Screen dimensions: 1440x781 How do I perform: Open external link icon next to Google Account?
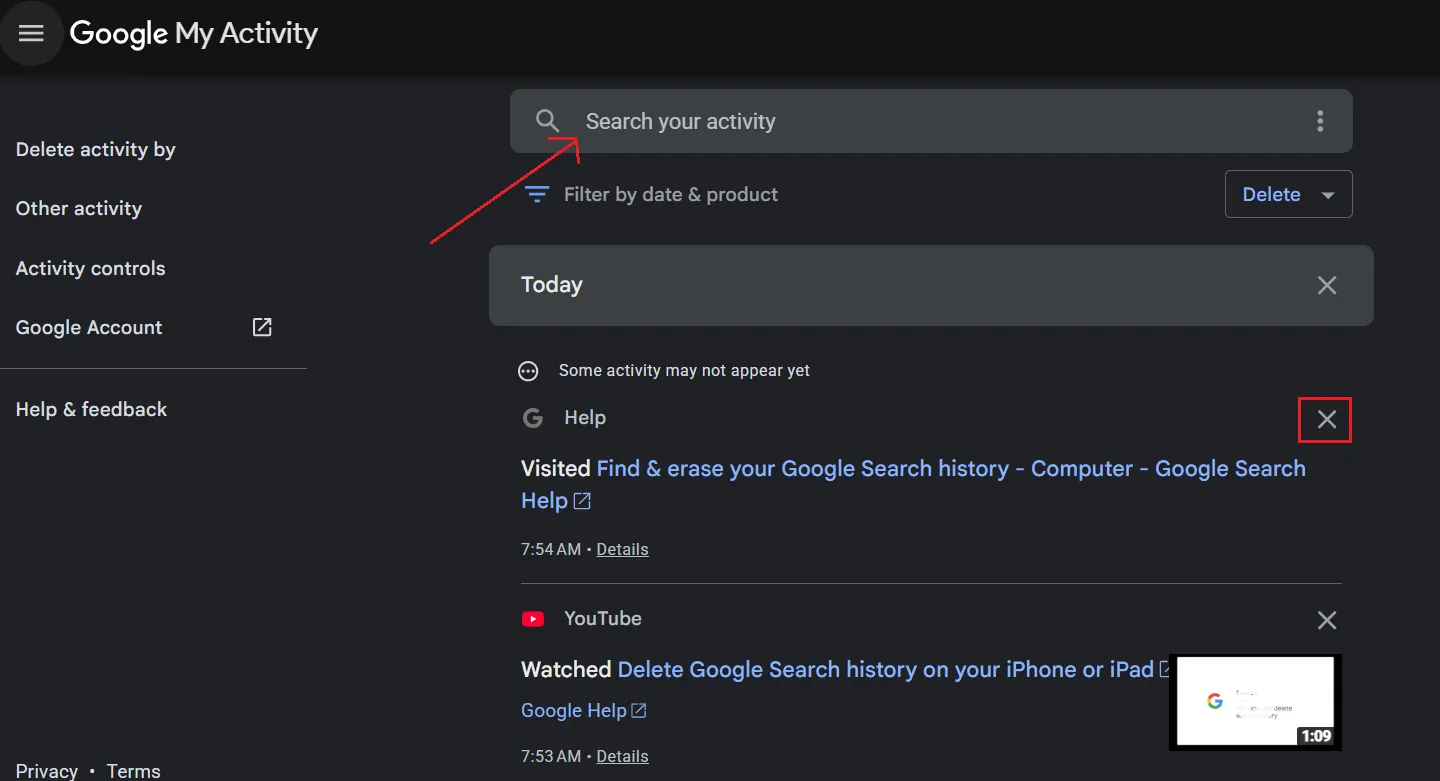pyautogui.click(x=262, y=327)
